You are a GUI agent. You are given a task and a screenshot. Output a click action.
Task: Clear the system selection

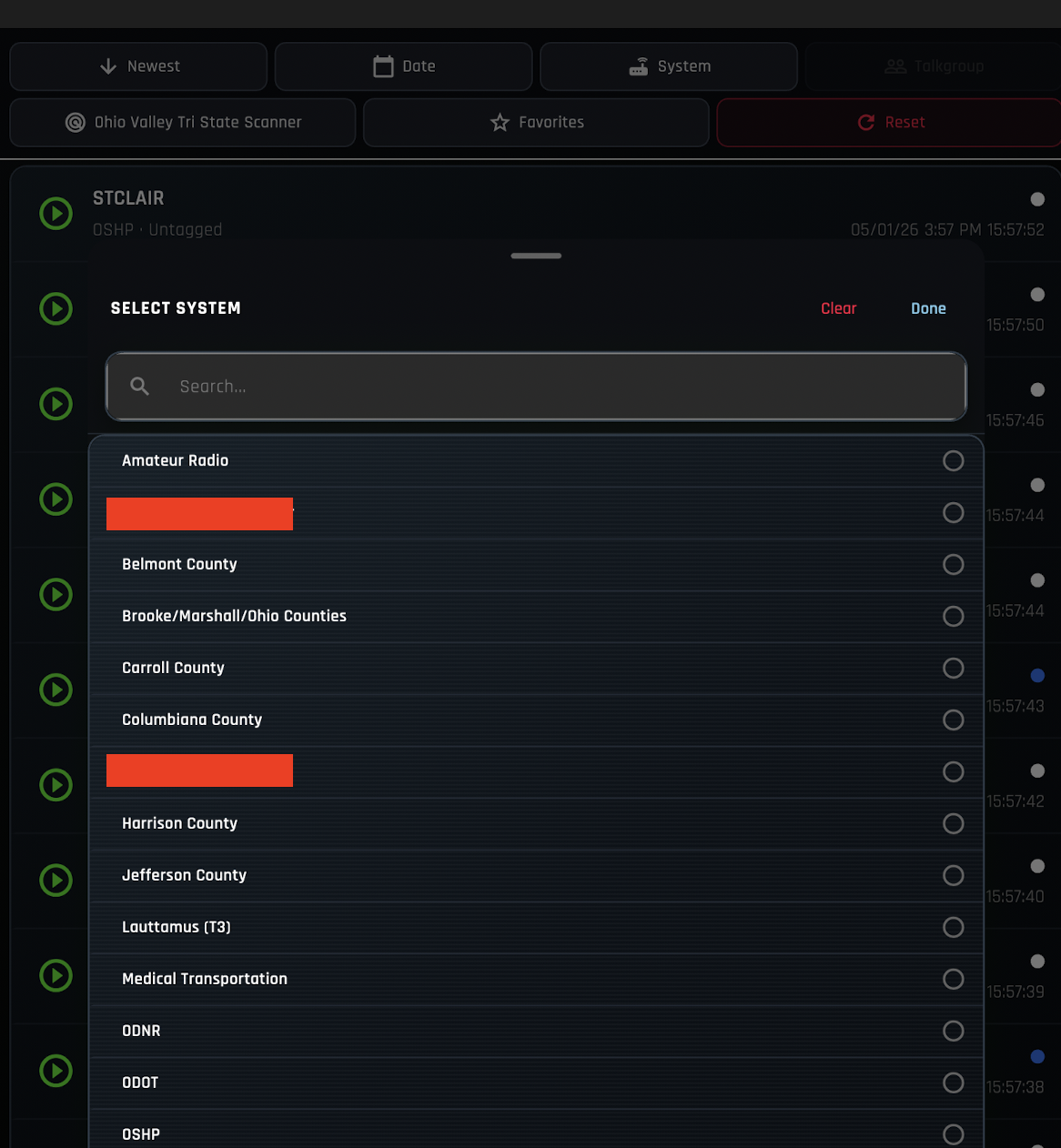[839, 308]
